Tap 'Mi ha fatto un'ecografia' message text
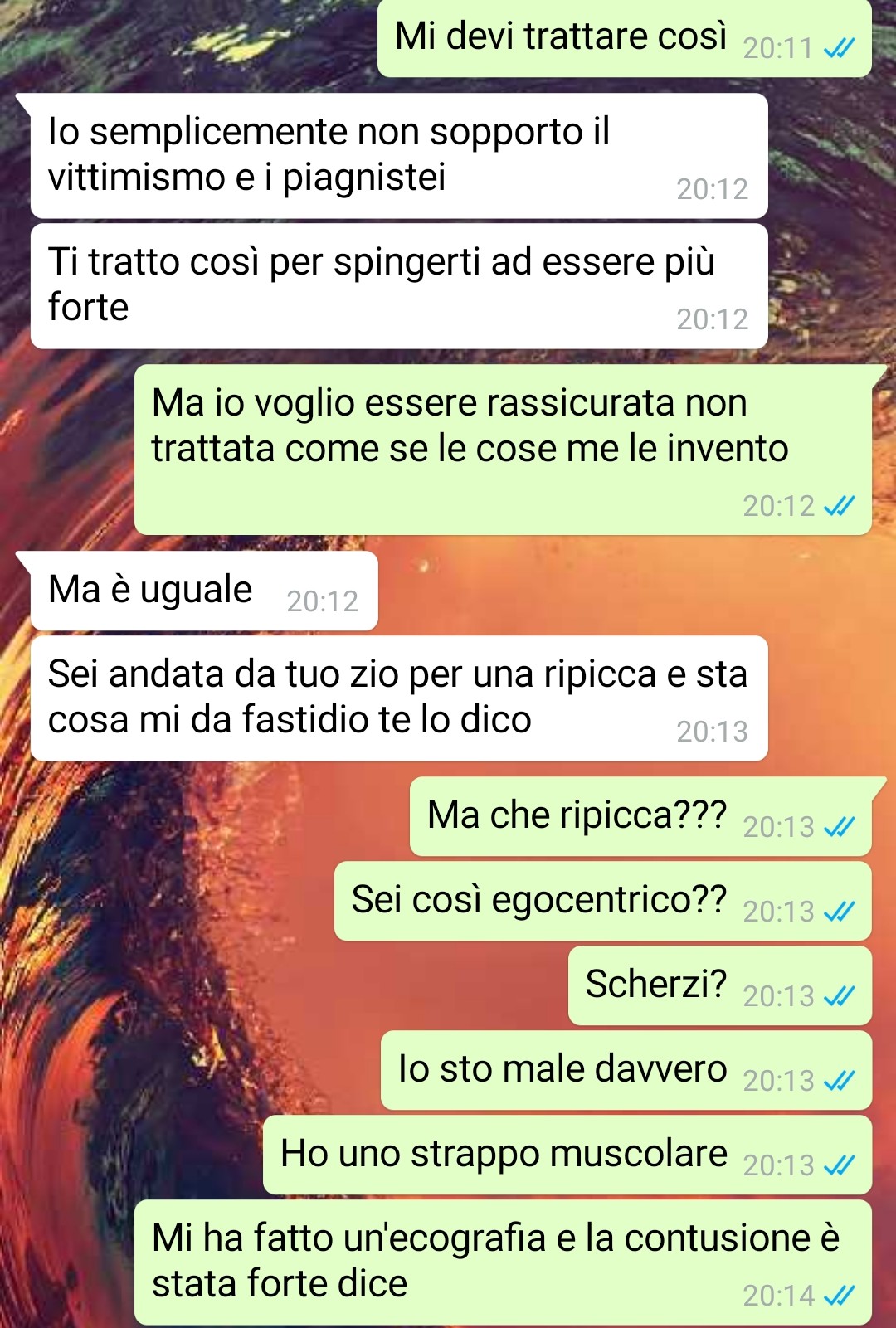 pos(495,1261)
